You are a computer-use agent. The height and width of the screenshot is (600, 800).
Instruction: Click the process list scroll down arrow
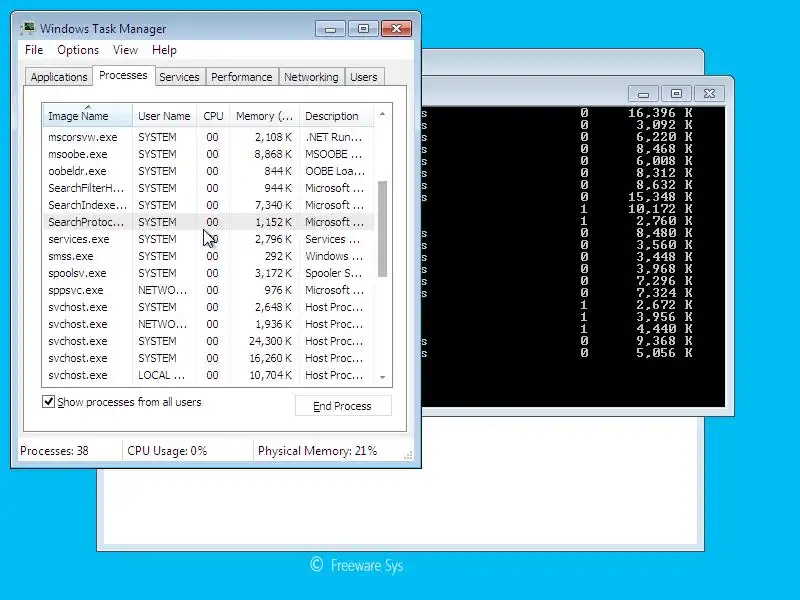pyautogui.click(x=383, y=378)
